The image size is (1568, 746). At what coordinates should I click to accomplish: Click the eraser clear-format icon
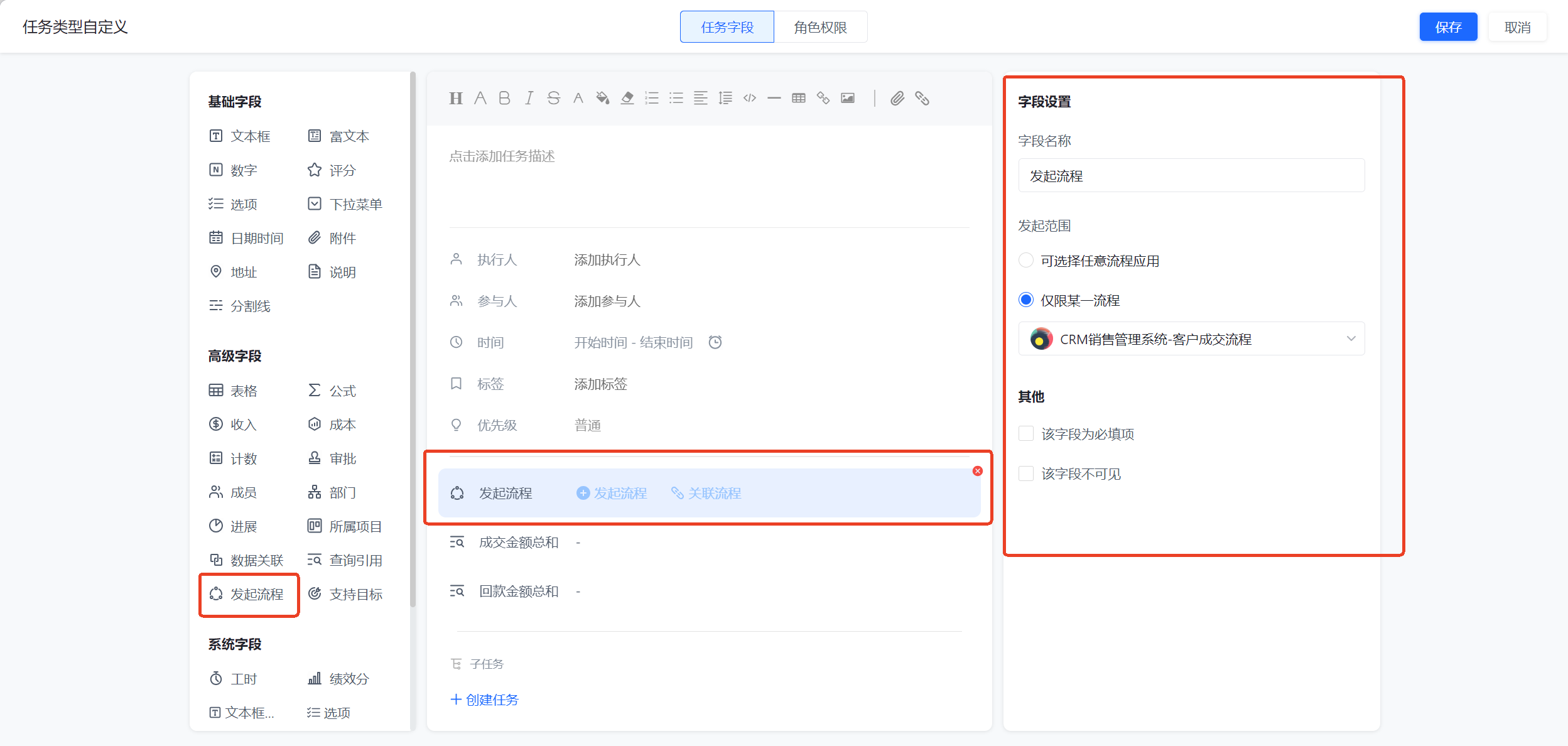point(627,98)
